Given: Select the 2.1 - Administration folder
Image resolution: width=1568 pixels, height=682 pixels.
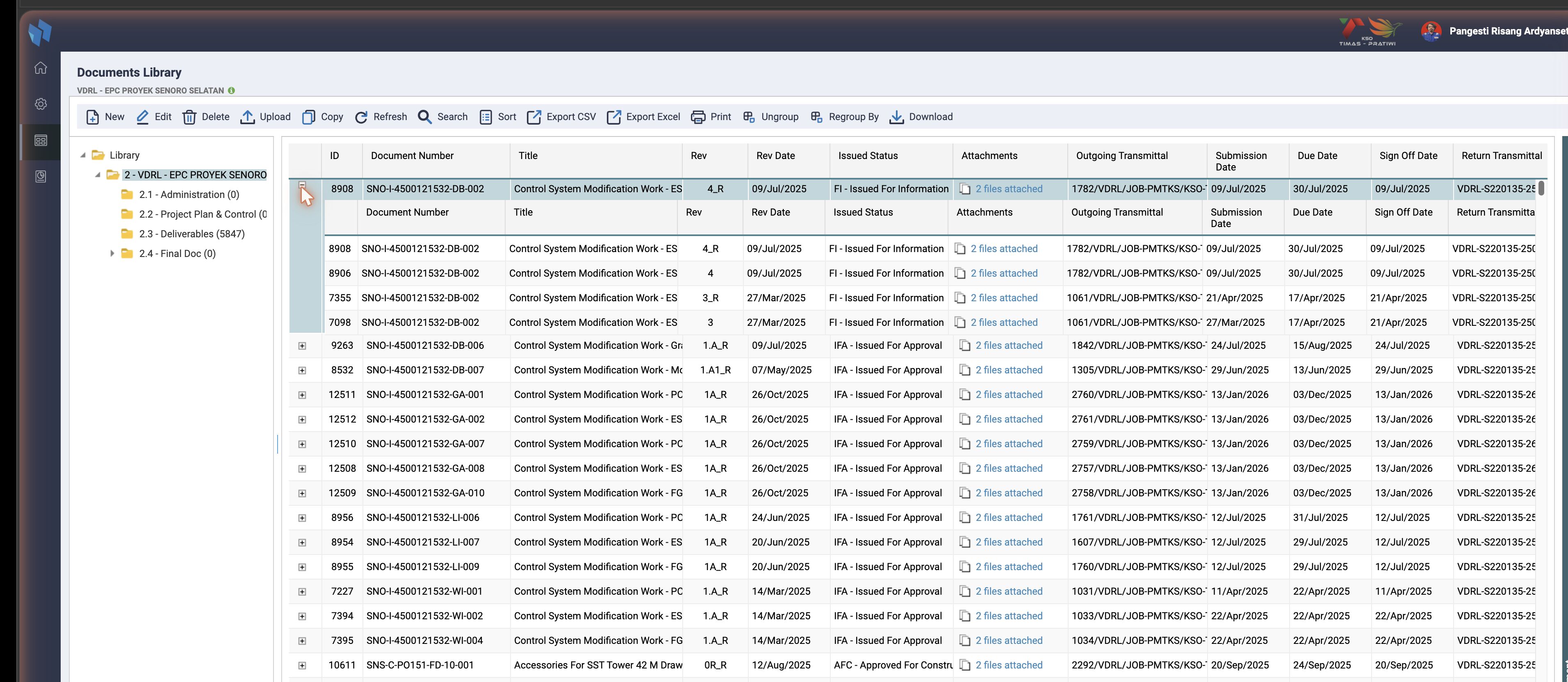Looking at the screenshot, I should point(189,195).
